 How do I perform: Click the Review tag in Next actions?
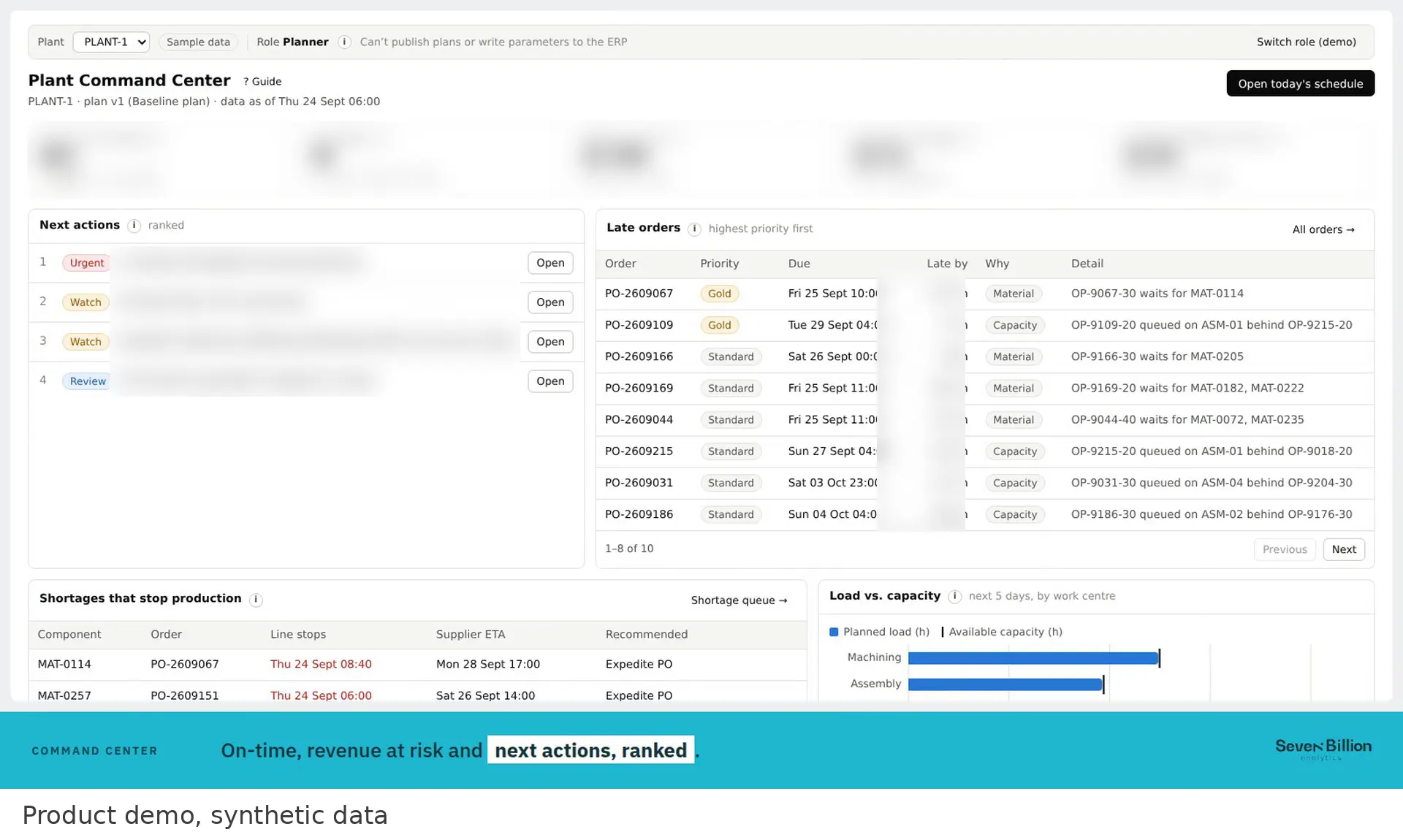click(88, 381)
